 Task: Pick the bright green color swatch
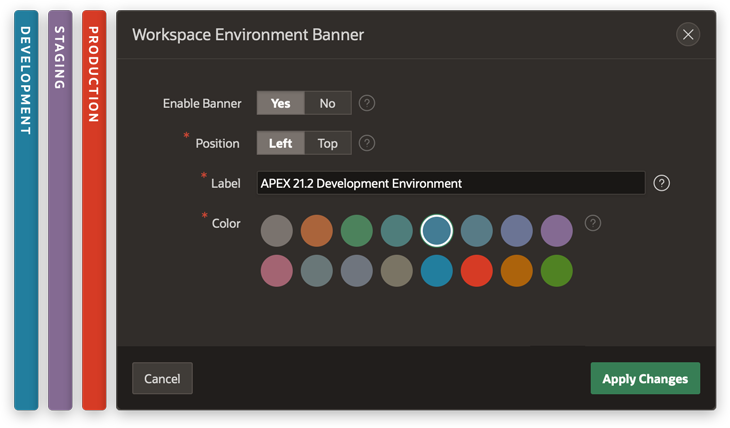click(557, 270)
